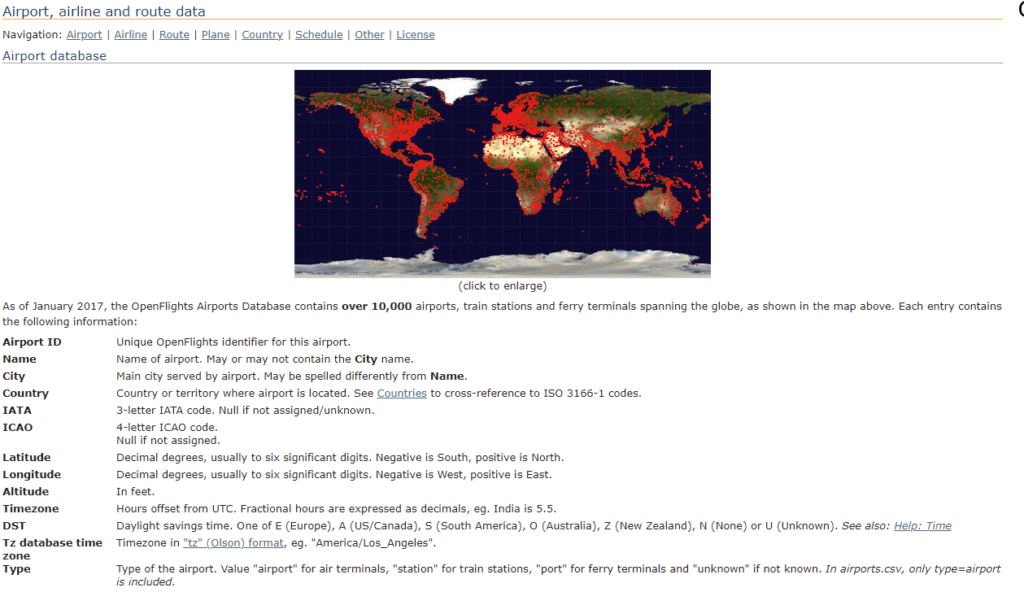Click the "Airport database" section heading
Viewport: 1024px width, 592px height.
[54, 55]
